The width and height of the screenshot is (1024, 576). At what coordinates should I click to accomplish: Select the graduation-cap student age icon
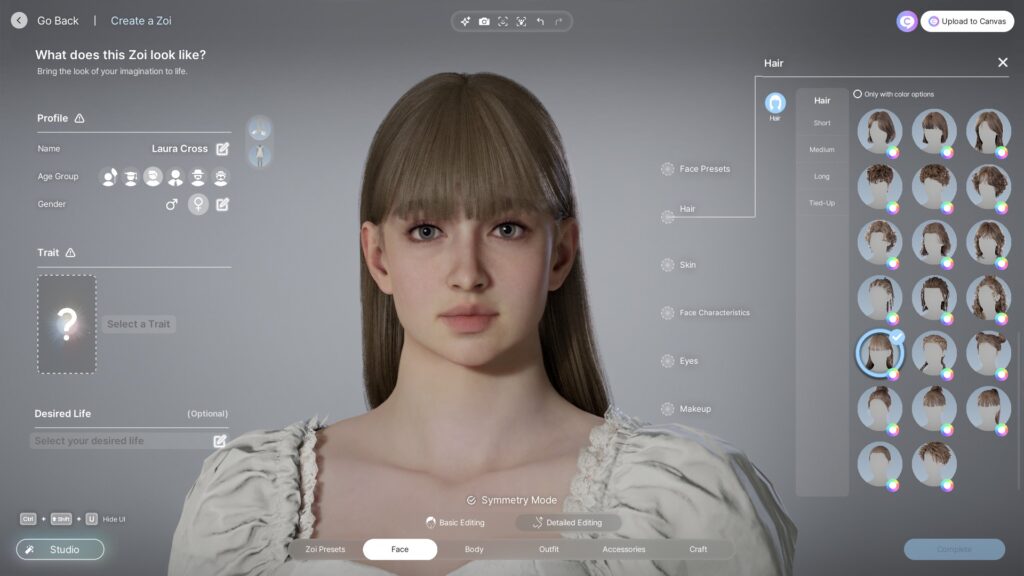point(130,176)
